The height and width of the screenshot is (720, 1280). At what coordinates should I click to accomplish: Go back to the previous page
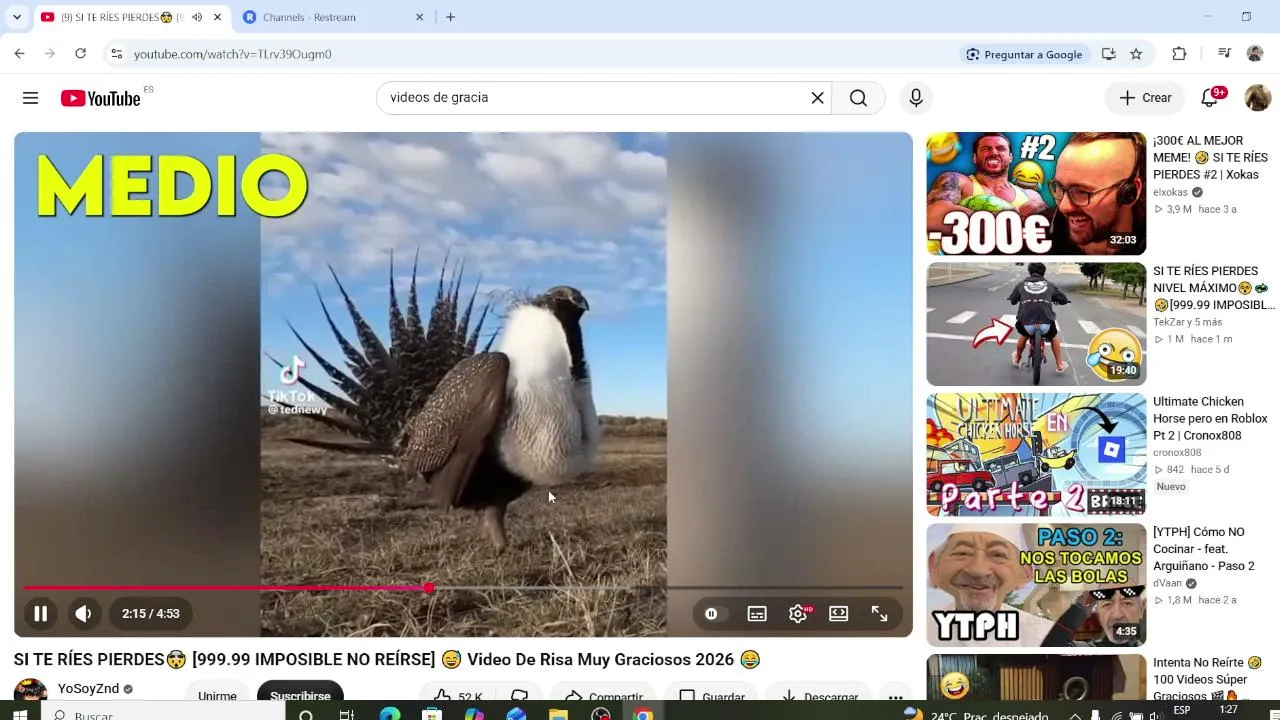tap(19, 54)
